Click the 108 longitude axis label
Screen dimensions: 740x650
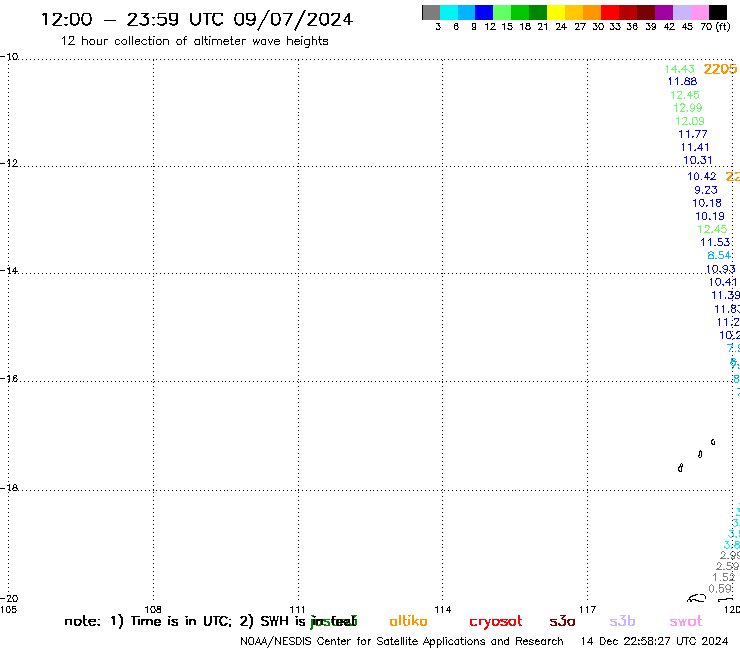[153, 609]
